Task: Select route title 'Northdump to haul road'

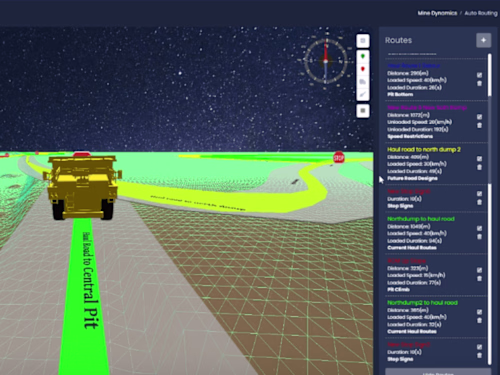Action: click(x=421, y=219)
